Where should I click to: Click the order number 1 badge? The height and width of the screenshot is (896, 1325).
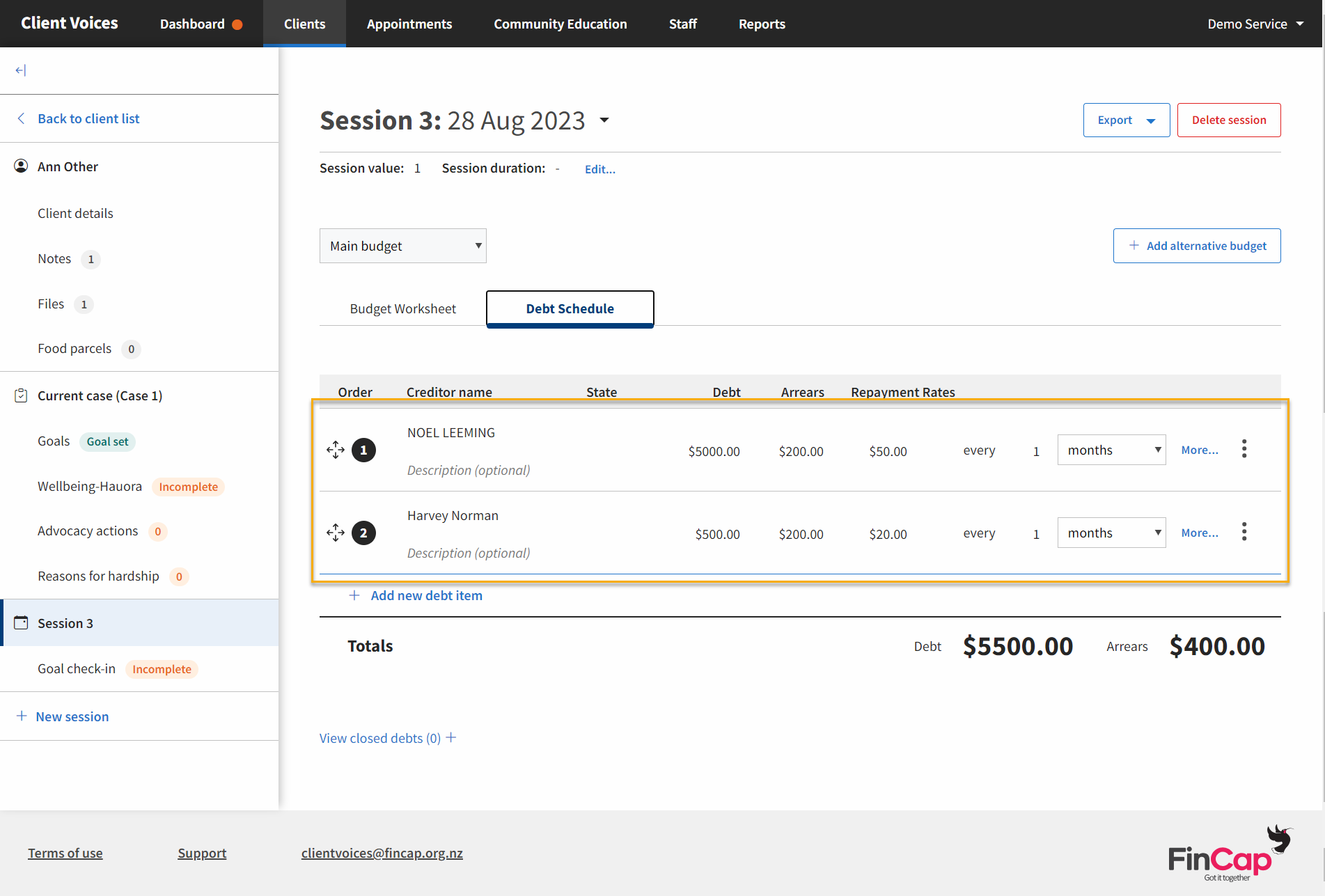pos(363,450)
